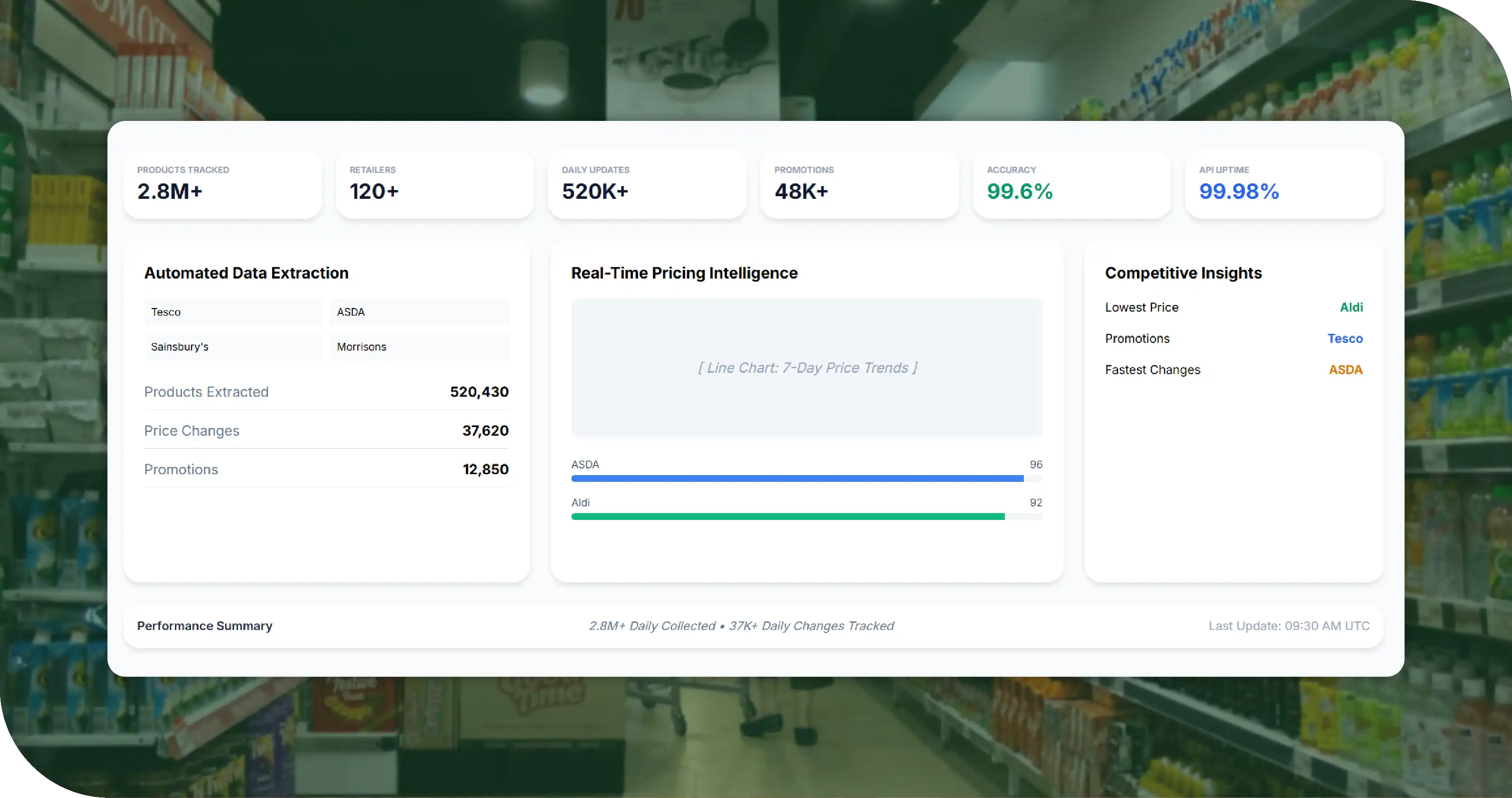Click the Promotions label beside 12,850
Image resolution: width=1512 pixels, height=798 pixels.
coord(181,469)
